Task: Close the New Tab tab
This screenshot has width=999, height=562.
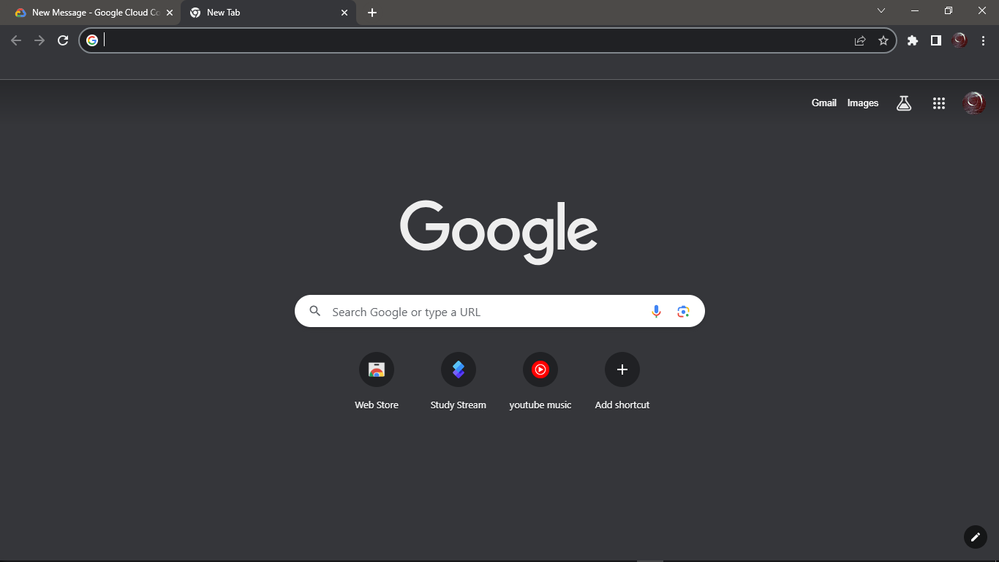Action: click(344, 13)
